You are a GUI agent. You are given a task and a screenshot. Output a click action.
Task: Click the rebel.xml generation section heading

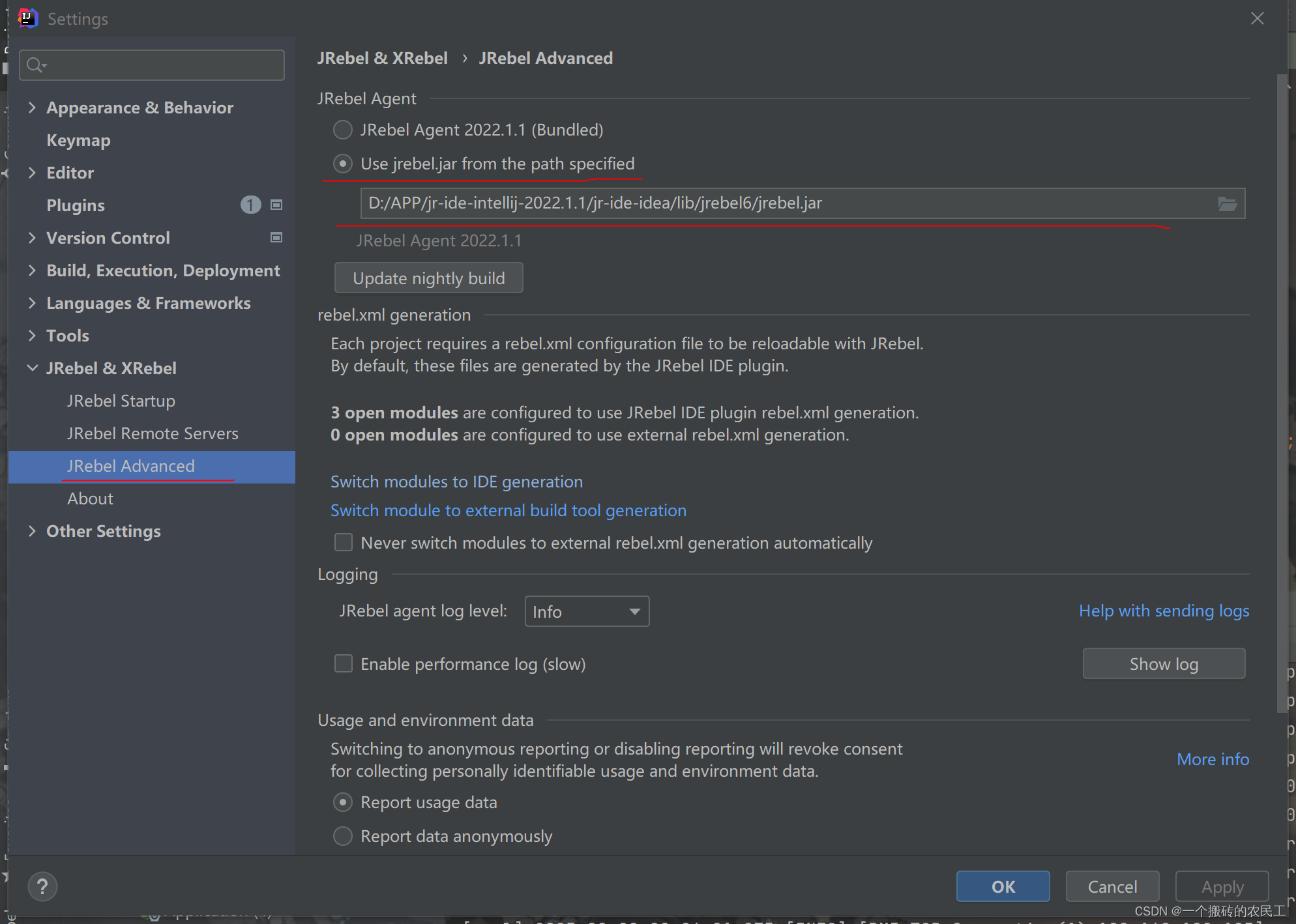(394, 315)
